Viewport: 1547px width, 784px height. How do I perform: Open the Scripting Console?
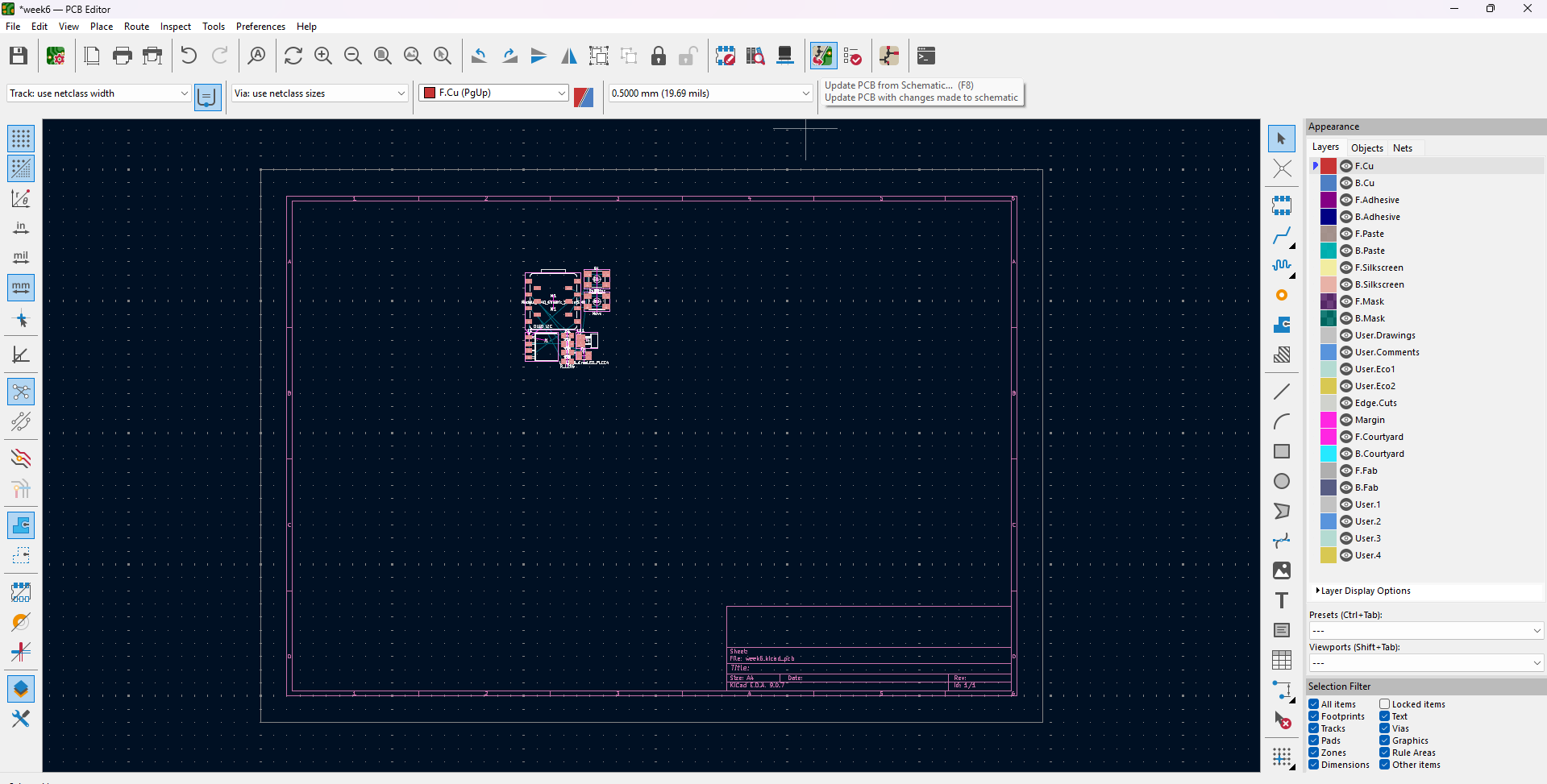click(926, 56)
